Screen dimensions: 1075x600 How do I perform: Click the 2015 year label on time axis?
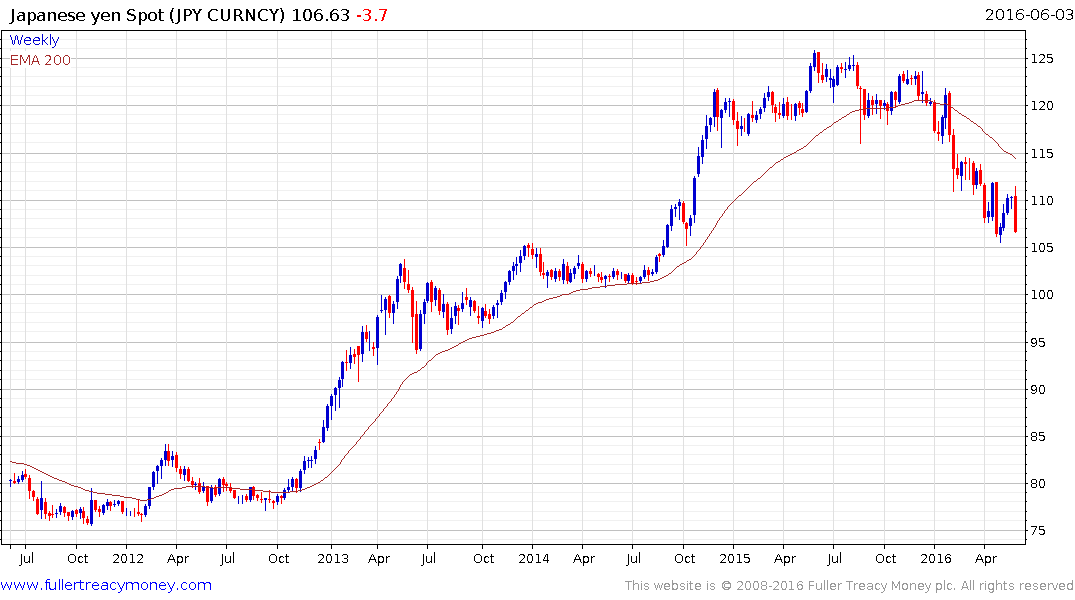[x=735, y=559]
